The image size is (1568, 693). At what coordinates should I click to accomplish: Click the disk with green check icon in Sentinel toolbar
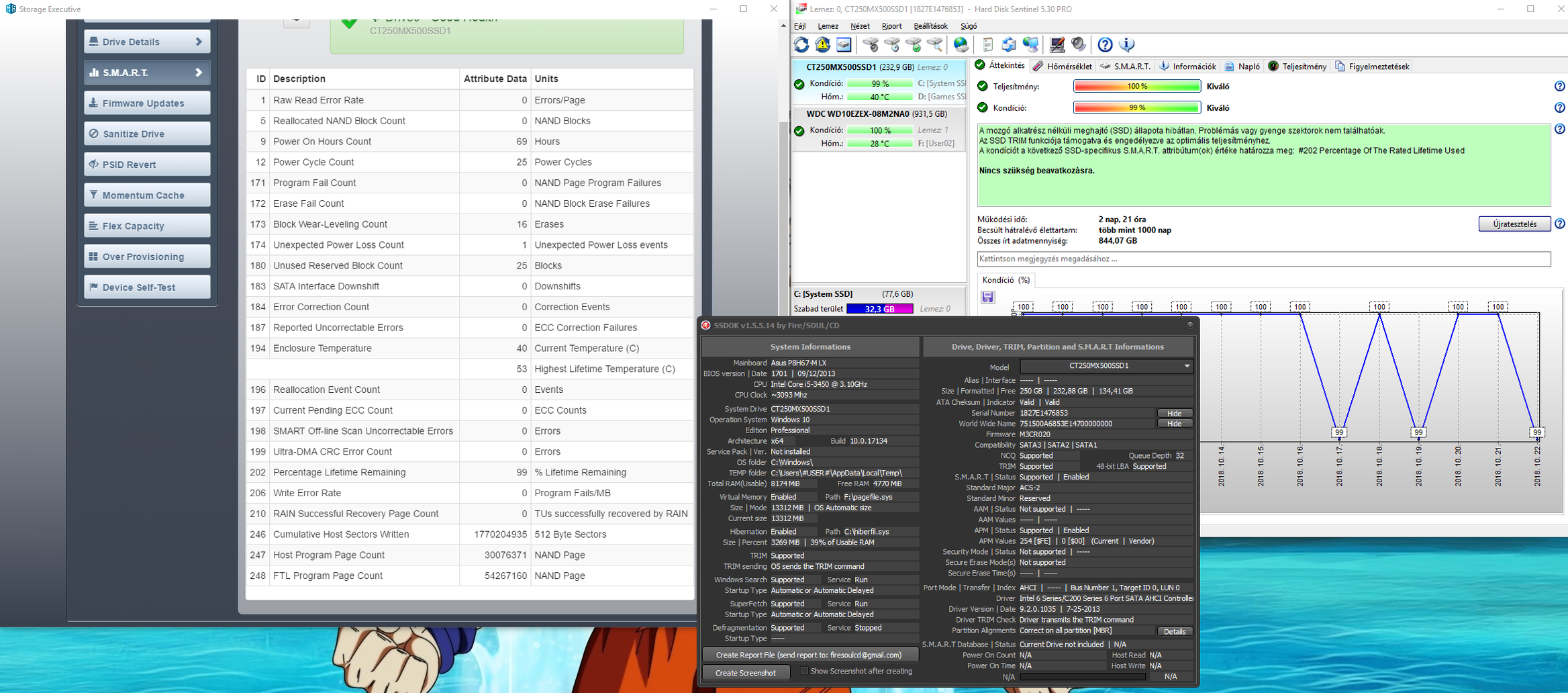click(914, 45)
